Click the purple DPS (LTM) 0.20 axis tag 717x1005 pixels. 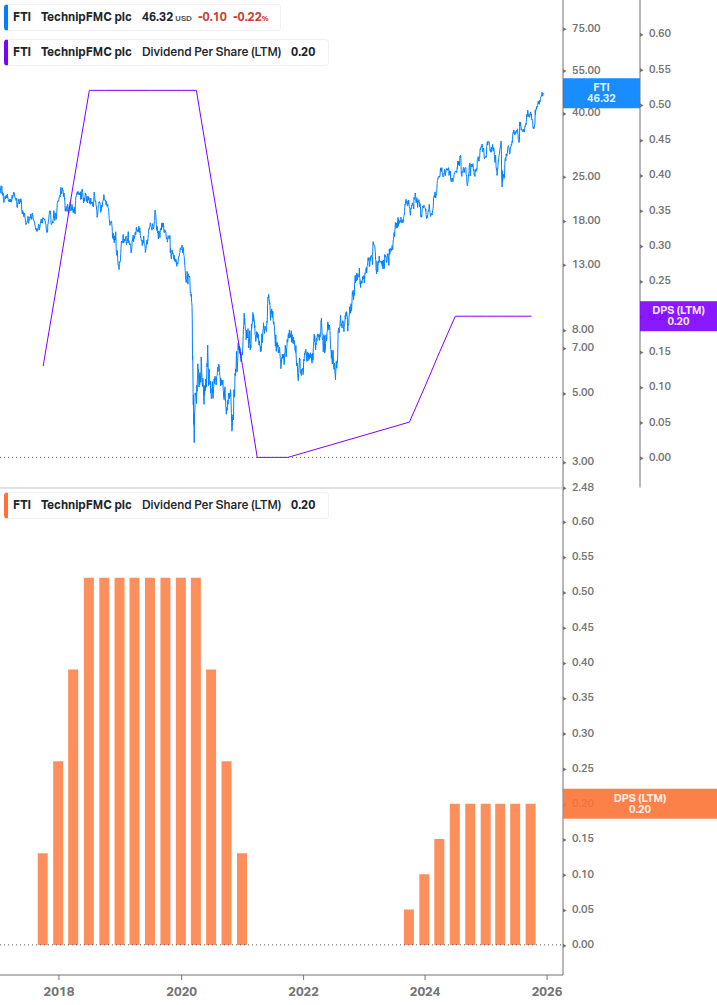[678, 316]
